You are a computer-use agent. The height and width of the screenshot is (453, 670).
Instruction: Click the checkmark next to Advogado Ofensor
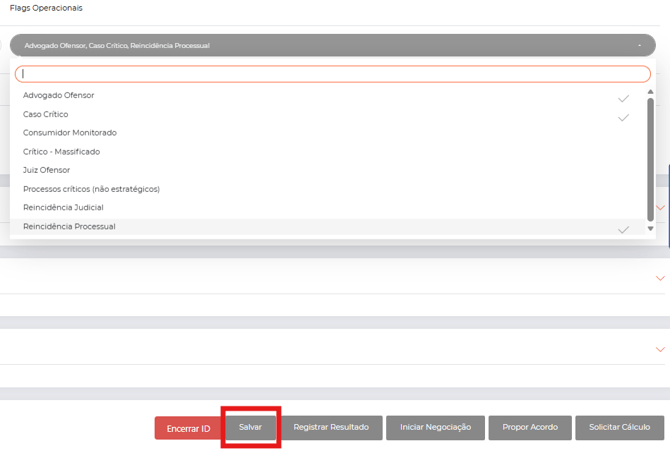click(x=623, y=98)
